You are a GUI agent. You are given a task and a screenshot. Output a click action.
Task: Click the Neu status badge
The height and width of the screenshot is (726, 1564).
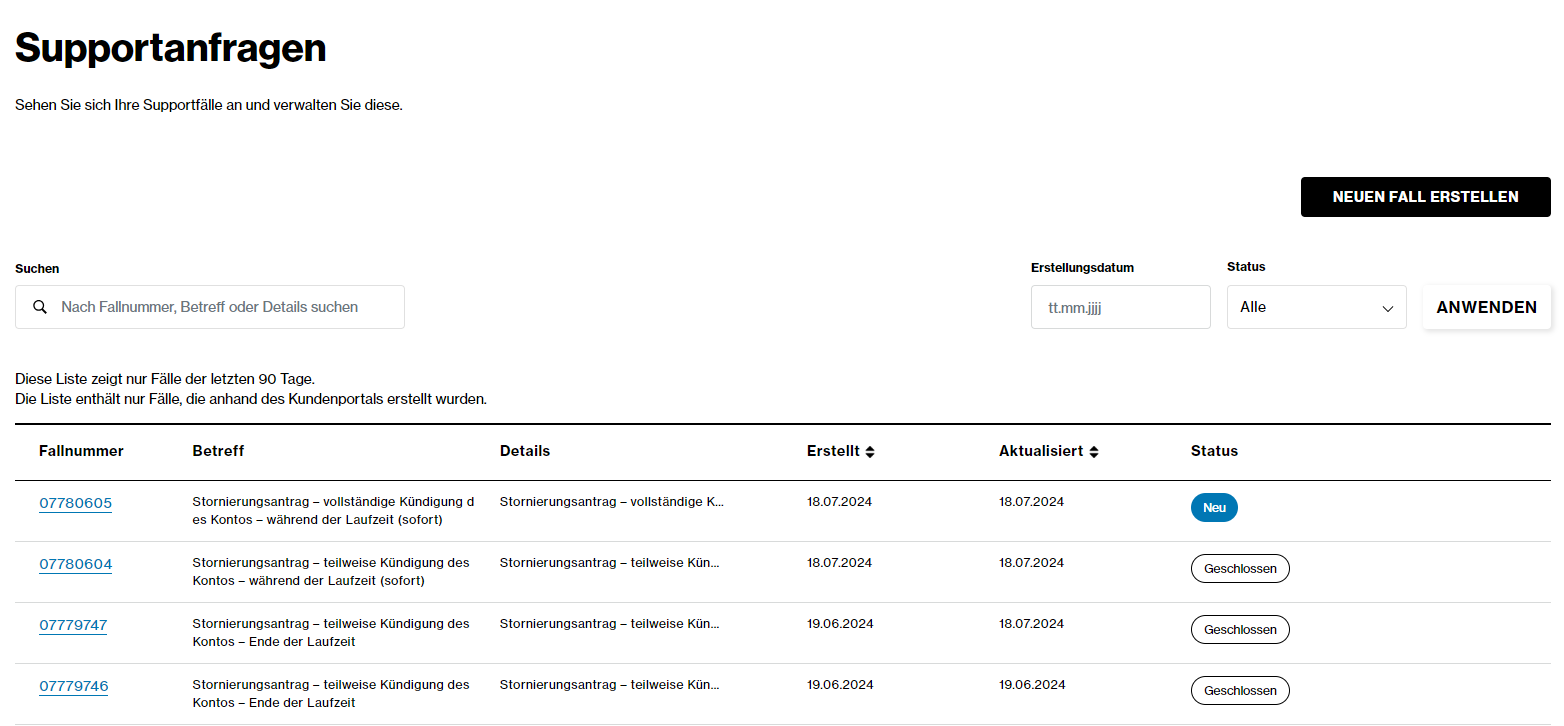tap(1214, 508)
